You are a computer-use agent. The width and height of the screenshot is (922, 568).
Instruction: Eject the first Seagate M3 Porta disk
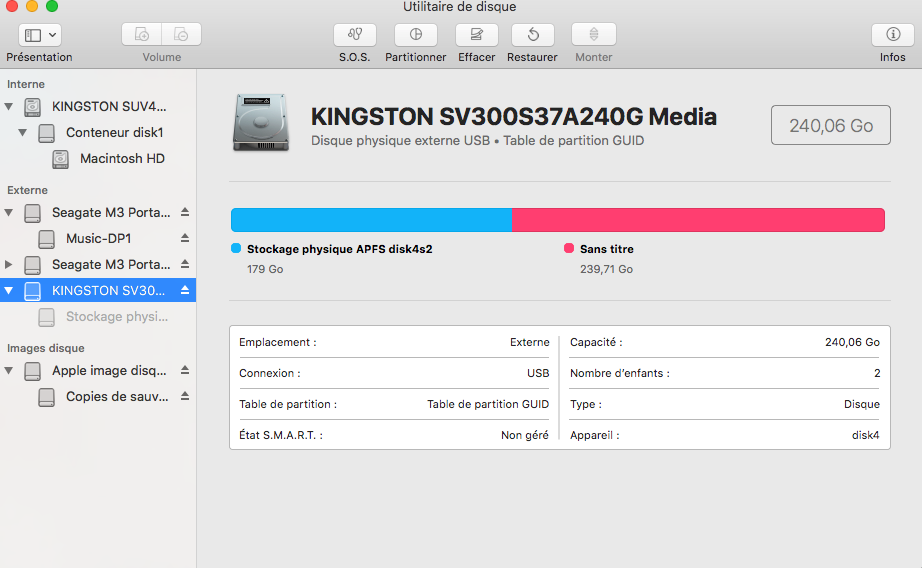(185, 212)
